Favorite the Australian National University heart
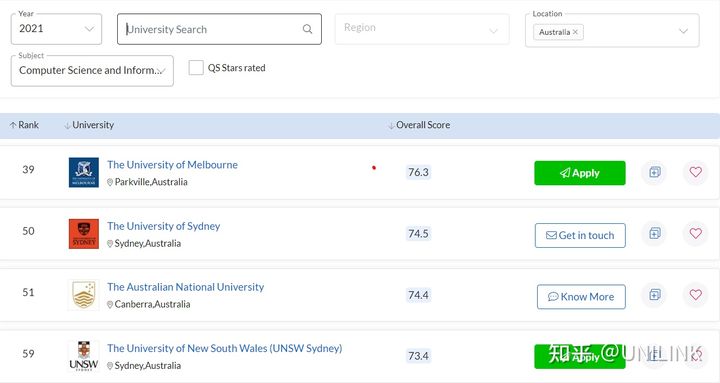Screen dimensions: 720x383 tap(695, 294)
